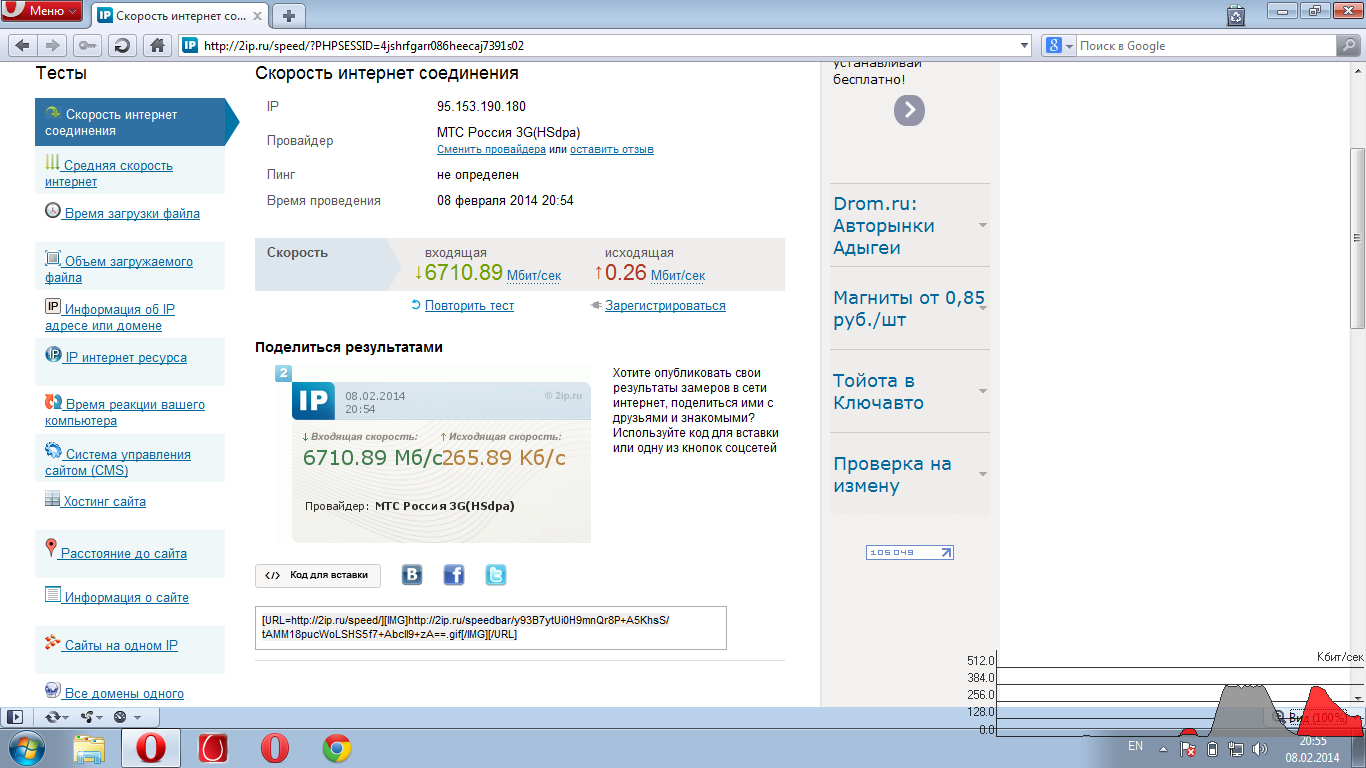Screen dimensions: 1366x768
Task: Open Информация об IP адресе или домене
Action: 110,317
